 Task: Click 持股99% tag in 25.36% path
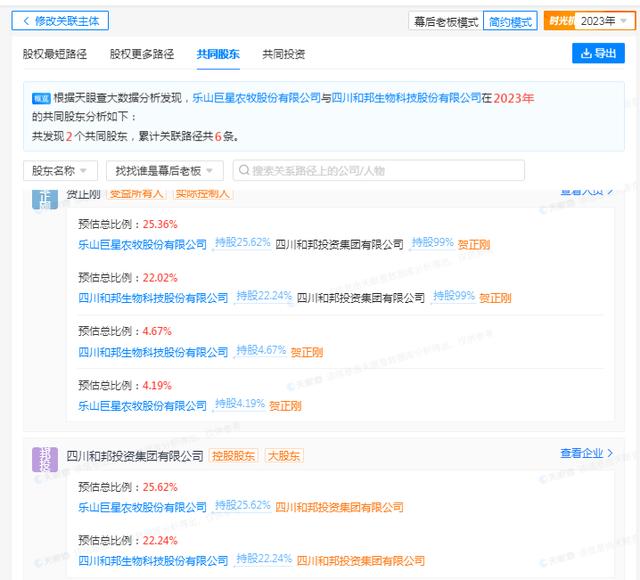[x=433, y=242]
